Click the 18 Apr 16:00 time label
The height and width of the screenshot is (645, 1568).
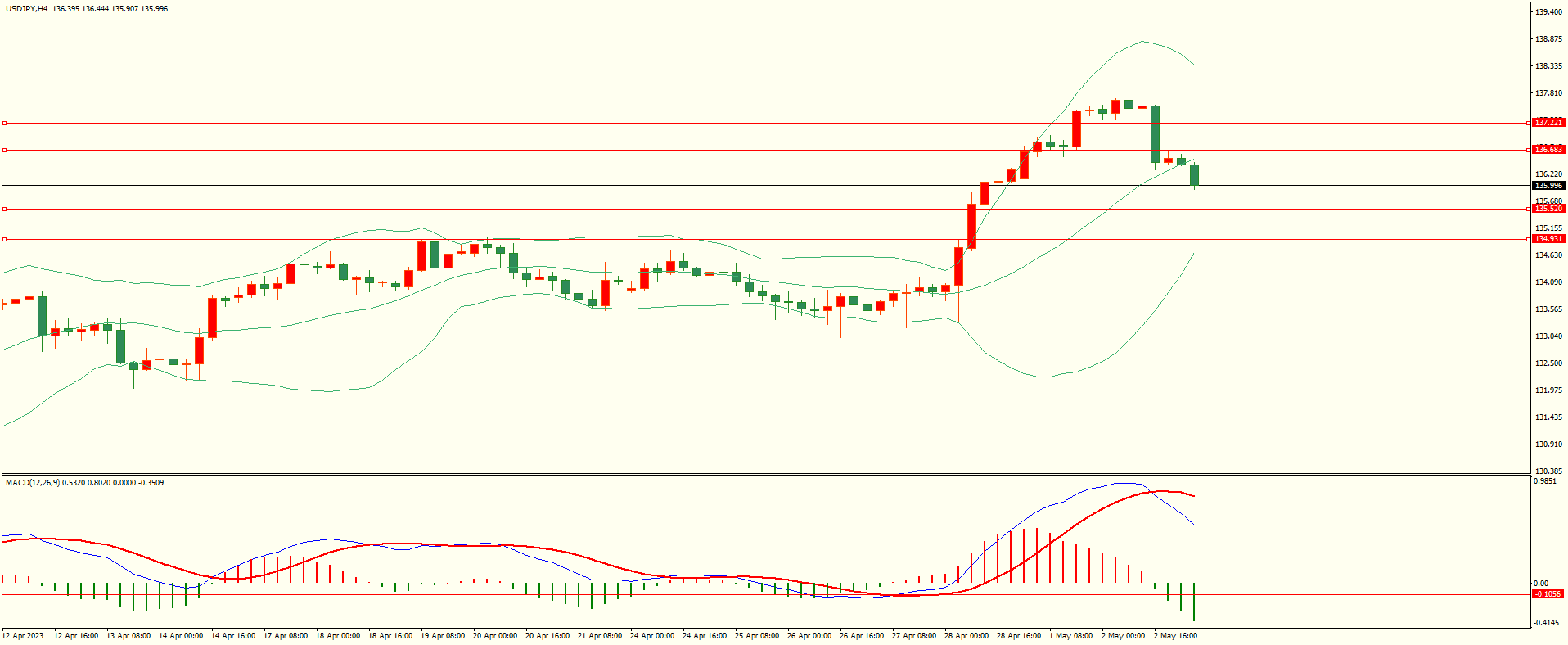click(x=390, y=636)
